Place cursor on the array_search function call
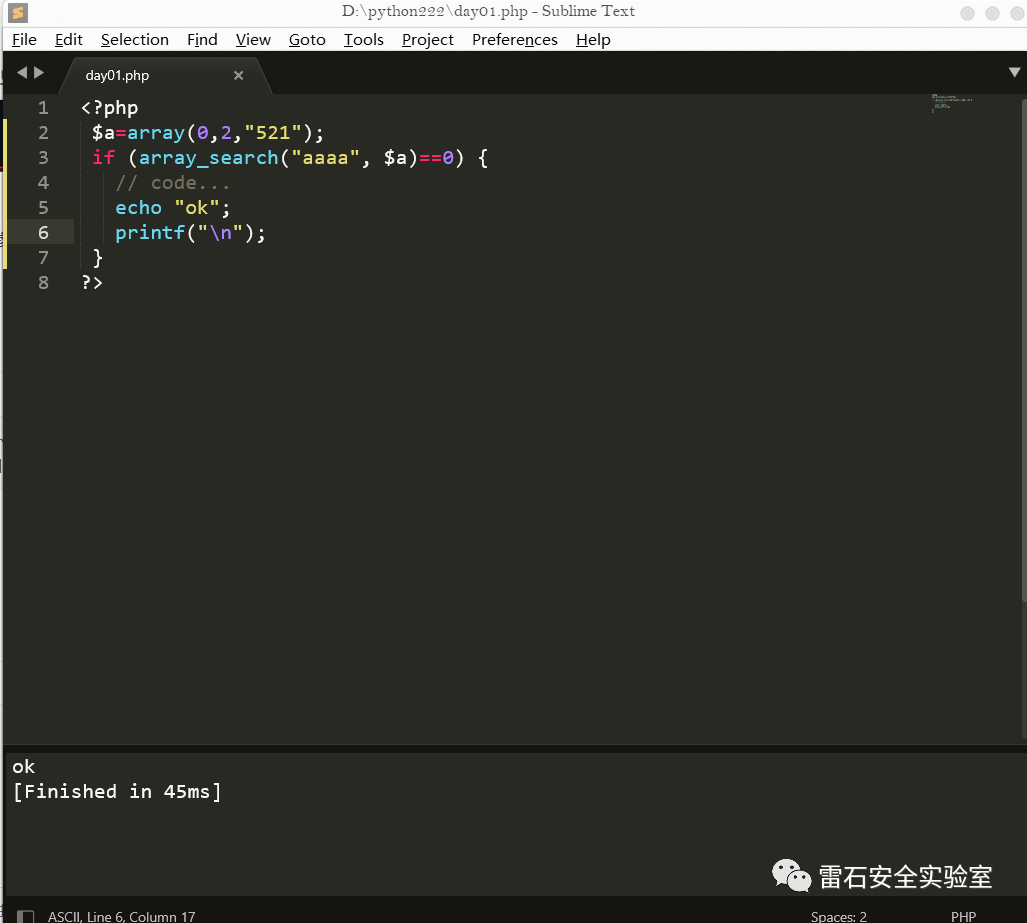The width and height of the screenshot is (1027, 923). pos(208,158)
